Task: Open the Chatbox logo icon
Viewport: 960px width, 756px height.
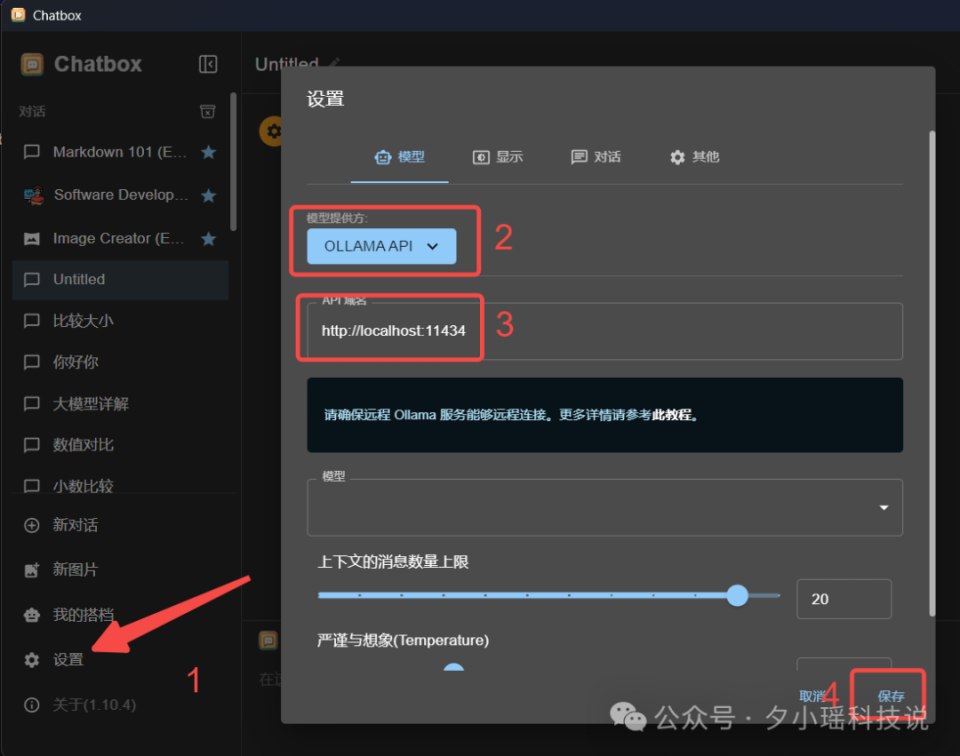Action: tap(32, 63)
